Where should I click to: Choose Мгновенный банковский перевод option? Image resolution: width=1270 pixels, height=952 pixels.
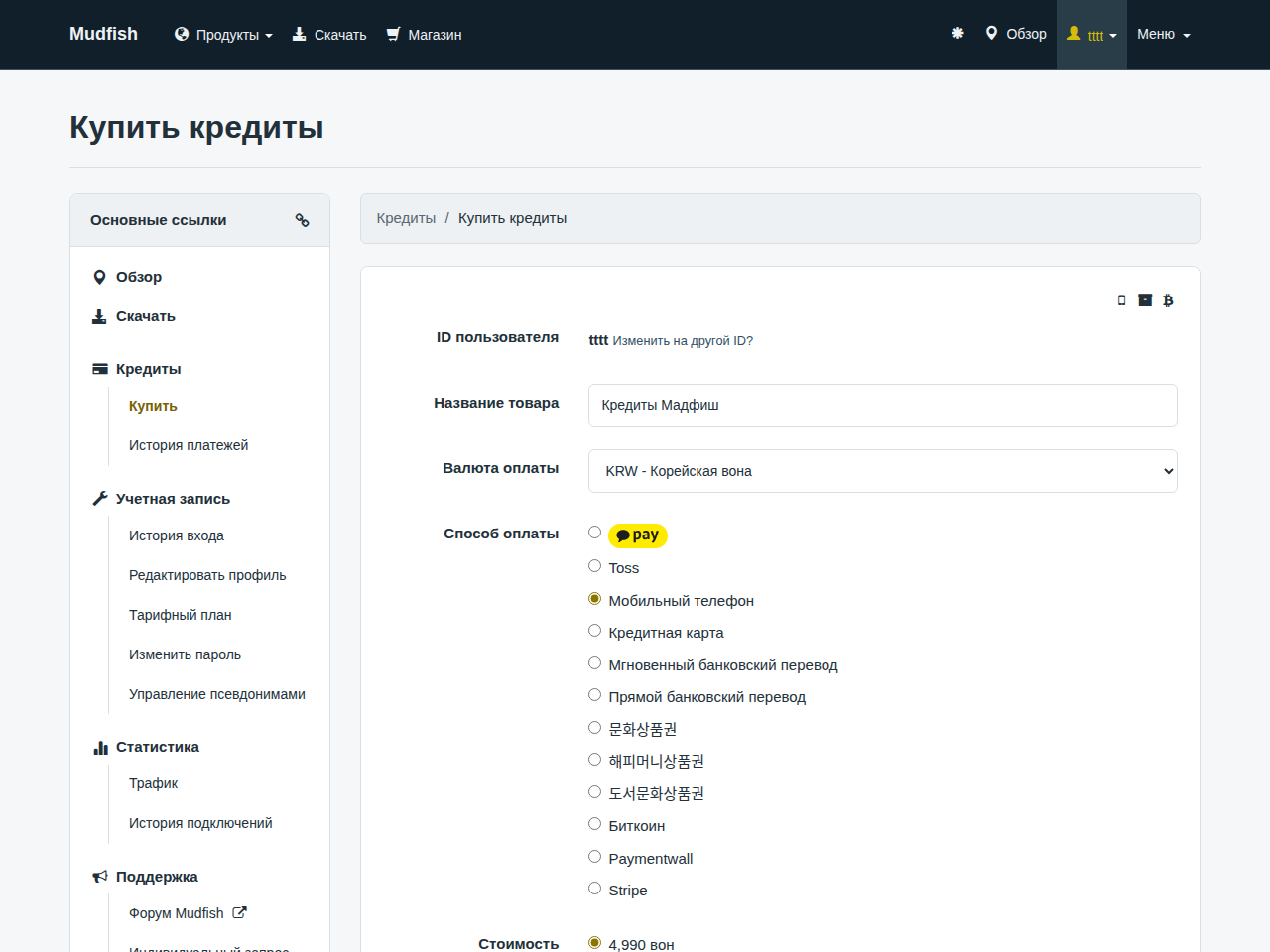[x=595, y=663]
